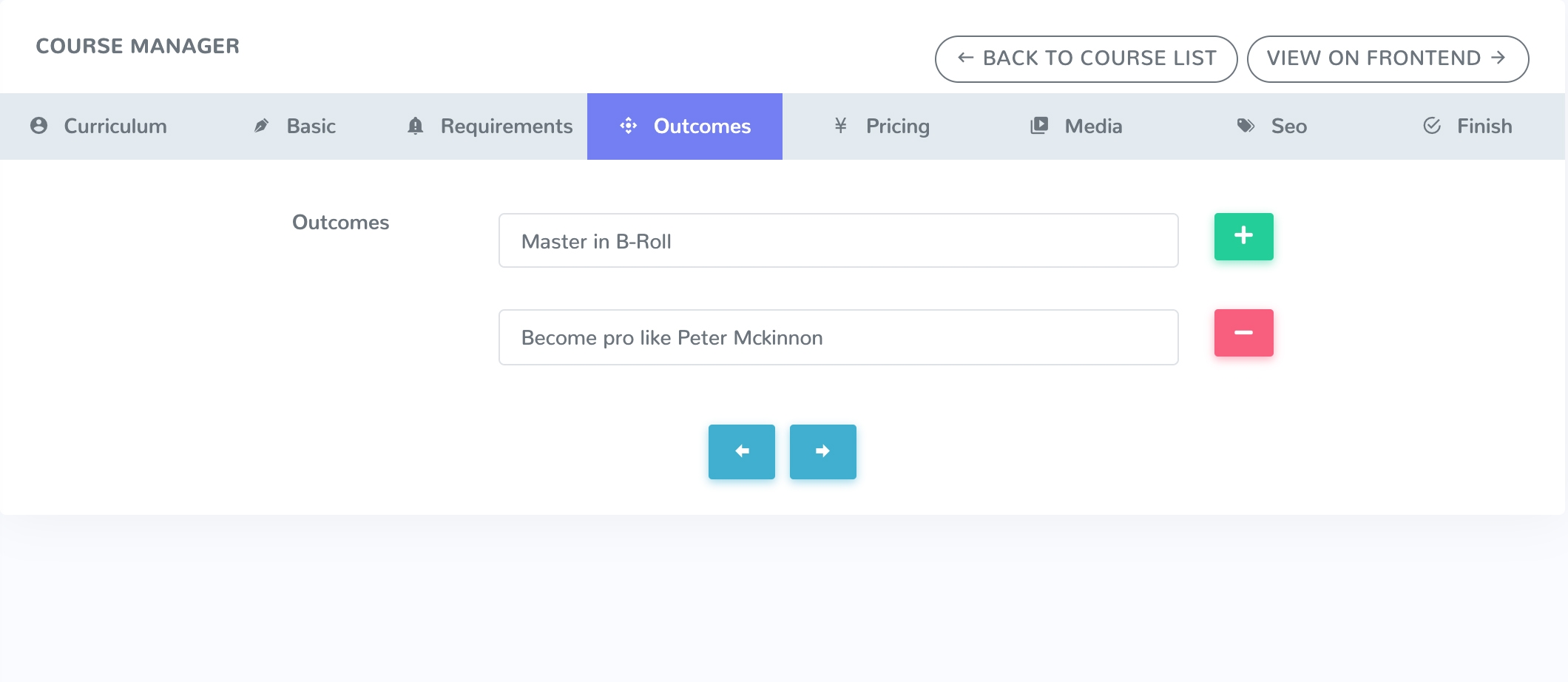1568x682 pixels.
Task: Open View on Frontend link
Action: coord(1387,58)
